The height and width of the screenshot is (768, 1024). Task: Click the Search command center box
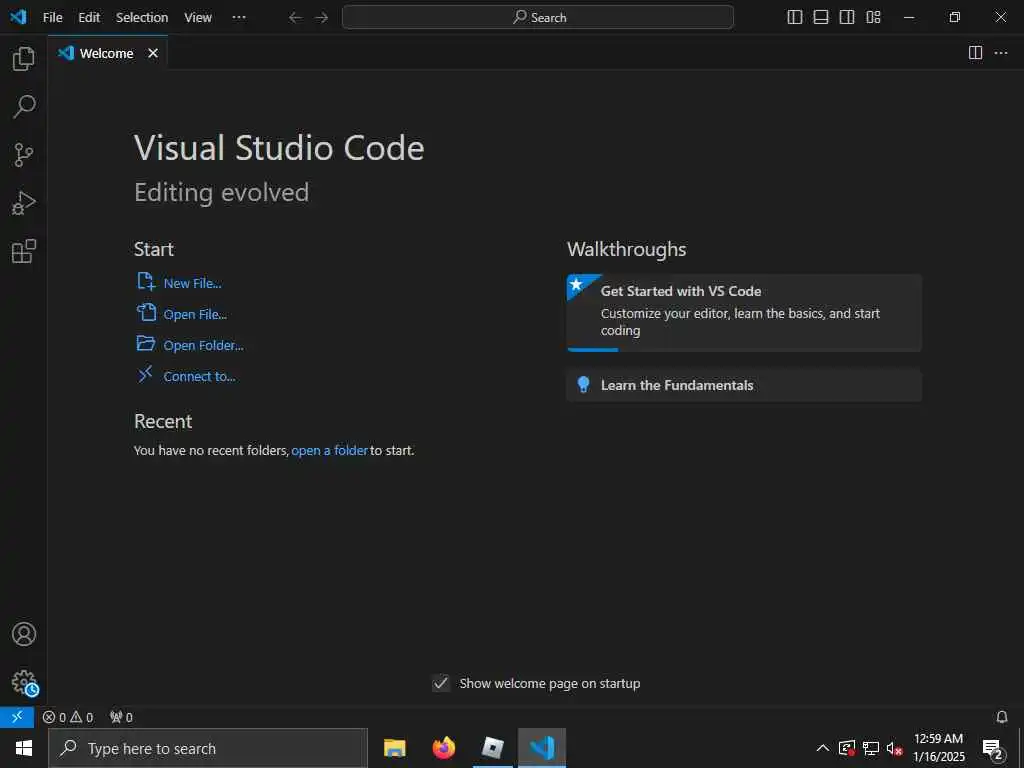(538, 18)
